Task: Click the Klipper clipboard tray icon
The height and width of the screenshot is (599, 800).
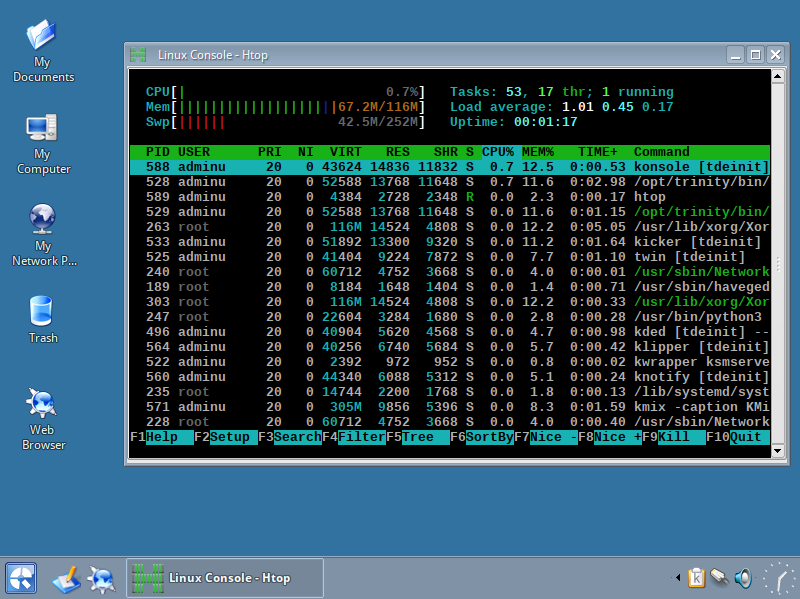Action: click(x=696, y=578)
